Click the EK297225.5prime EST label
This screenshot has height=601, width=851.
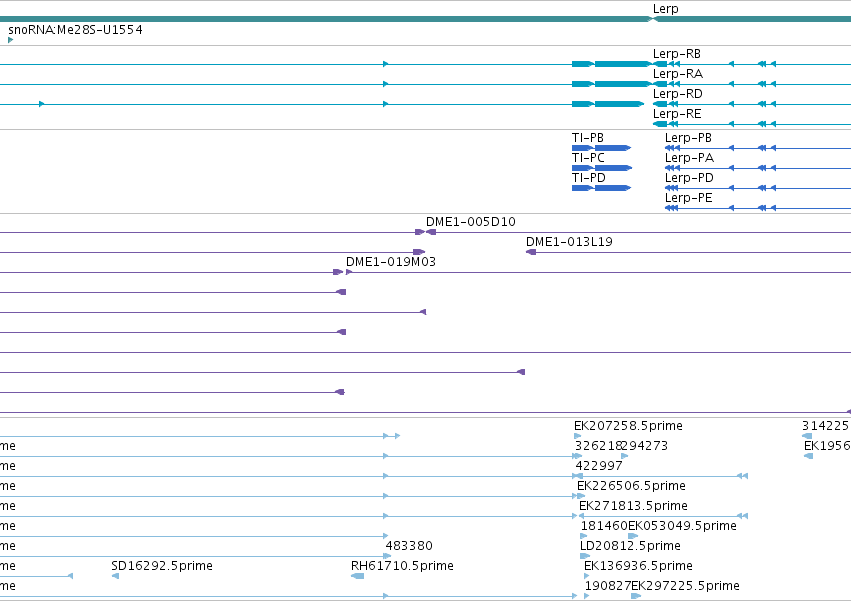pos(685,586)
